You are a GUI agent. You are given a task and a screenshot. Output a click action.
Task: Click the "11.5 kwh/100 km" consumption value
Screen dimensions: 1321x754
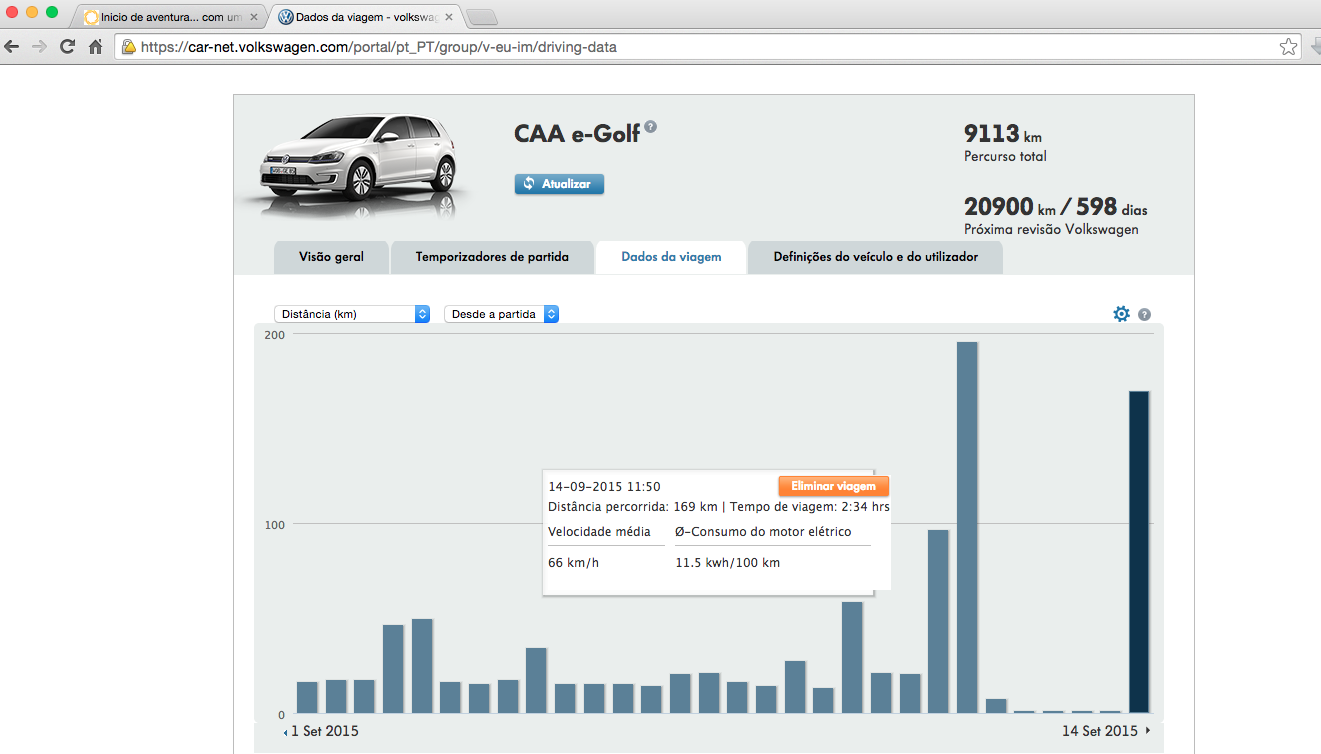[728, 563]
